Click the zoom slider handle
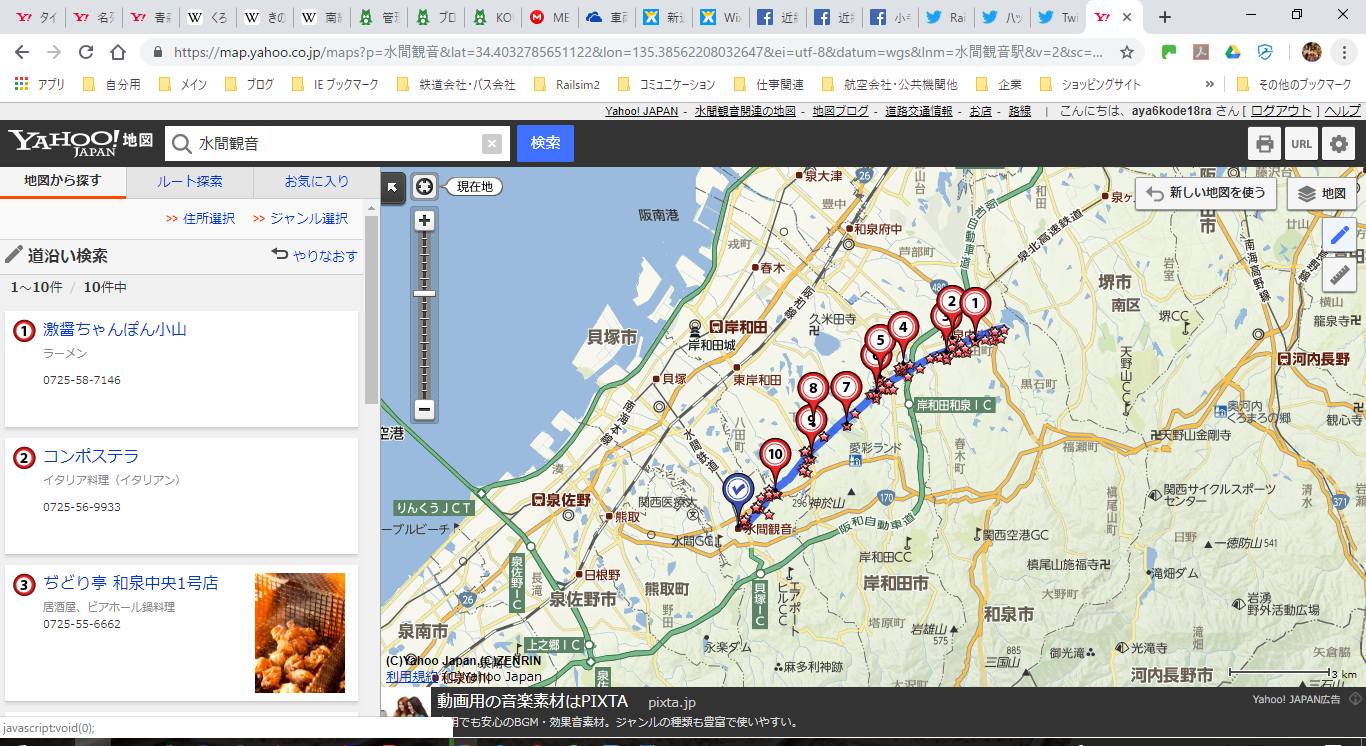 coord(425,293)
